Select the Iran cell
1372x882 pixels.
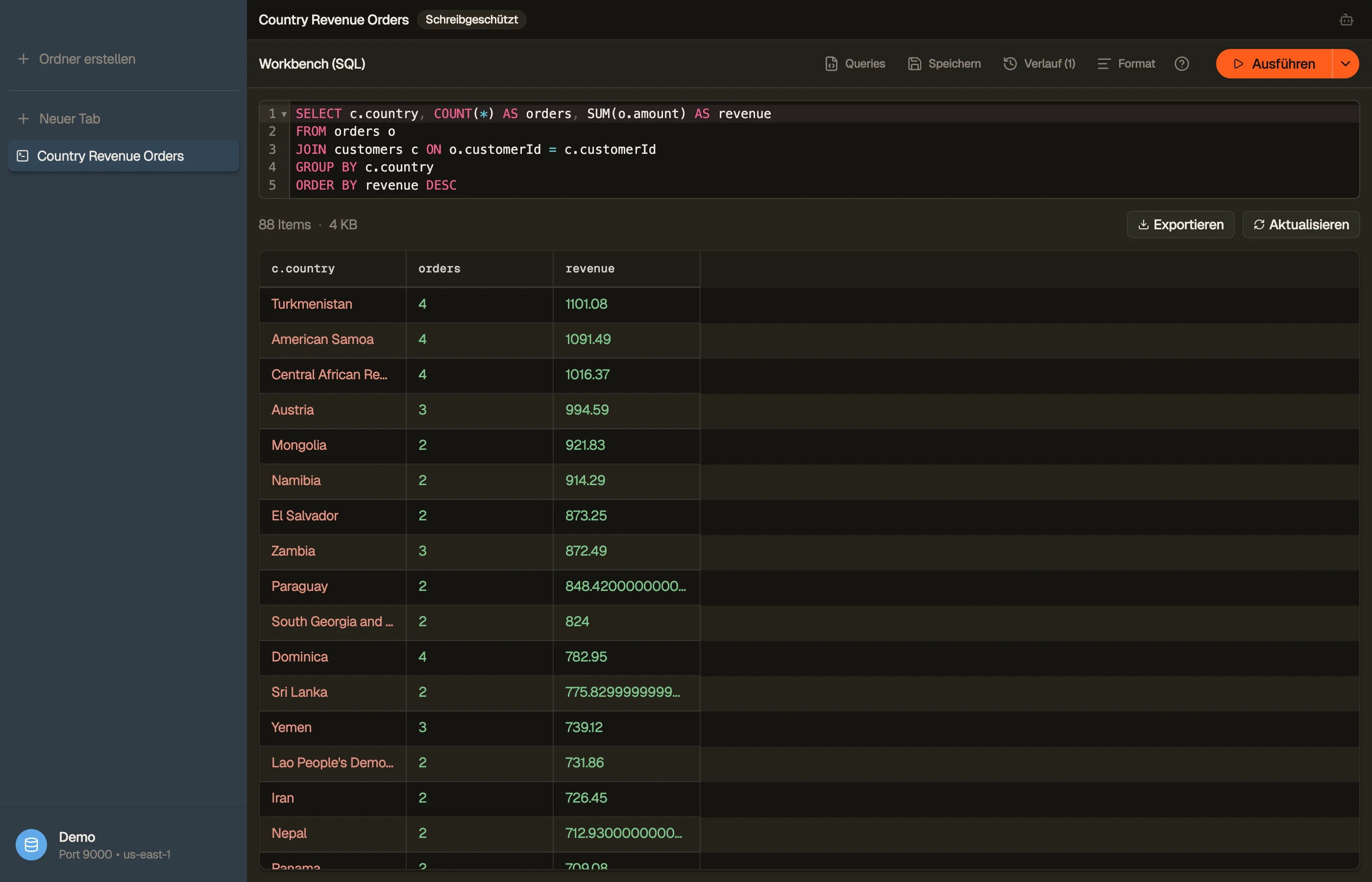coord(333,798)
